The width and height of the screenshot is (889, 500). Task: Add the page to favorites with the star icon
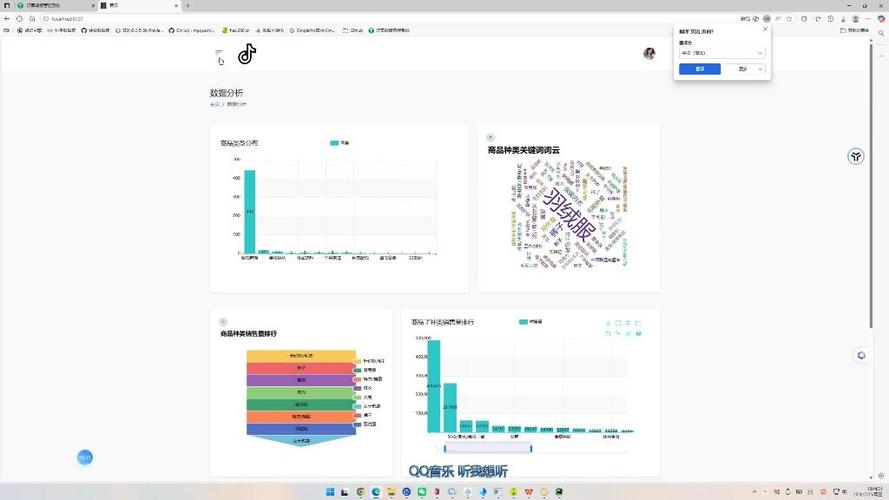[789, 19]
